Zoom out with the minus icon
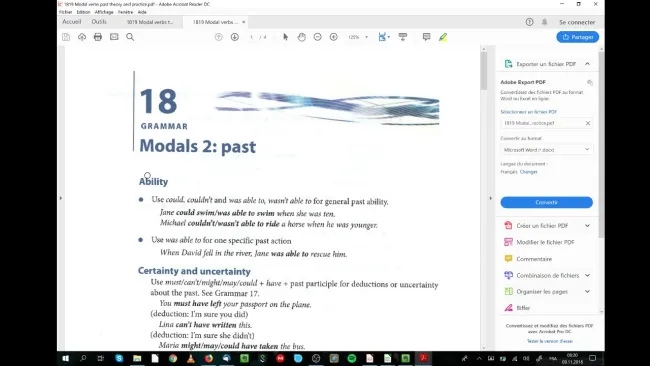Screen dimensions: 650x366 [318, 37]
